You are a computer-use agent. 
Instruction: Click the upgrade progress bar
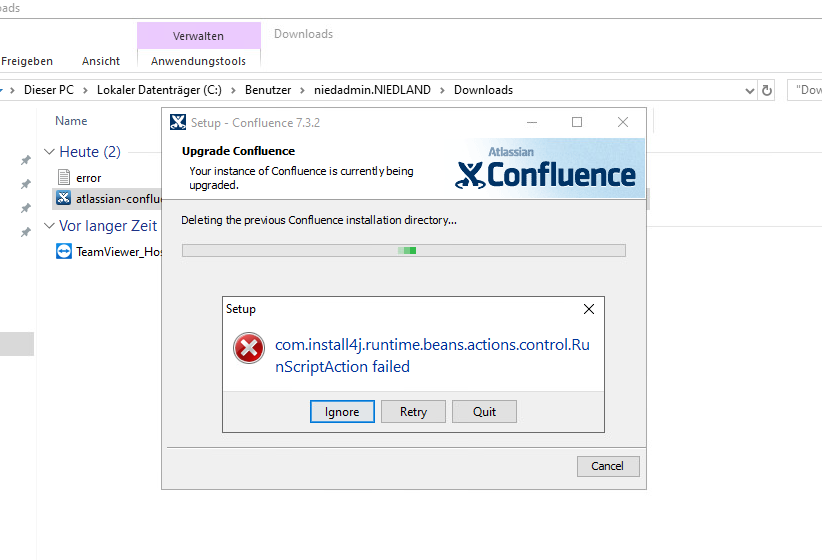403,250
